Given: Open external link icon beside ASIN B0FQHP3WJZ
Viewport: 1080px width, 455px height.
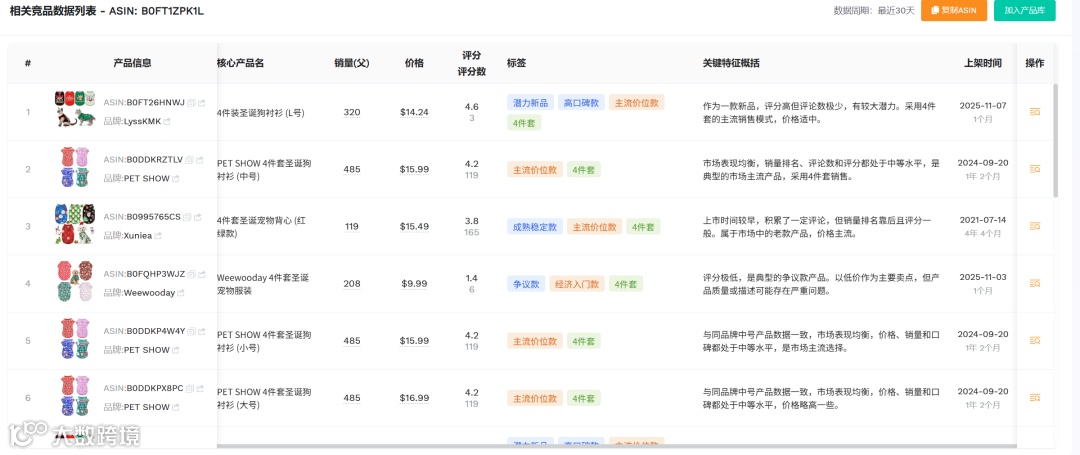Looking at the screenshot, I should 201,275.
